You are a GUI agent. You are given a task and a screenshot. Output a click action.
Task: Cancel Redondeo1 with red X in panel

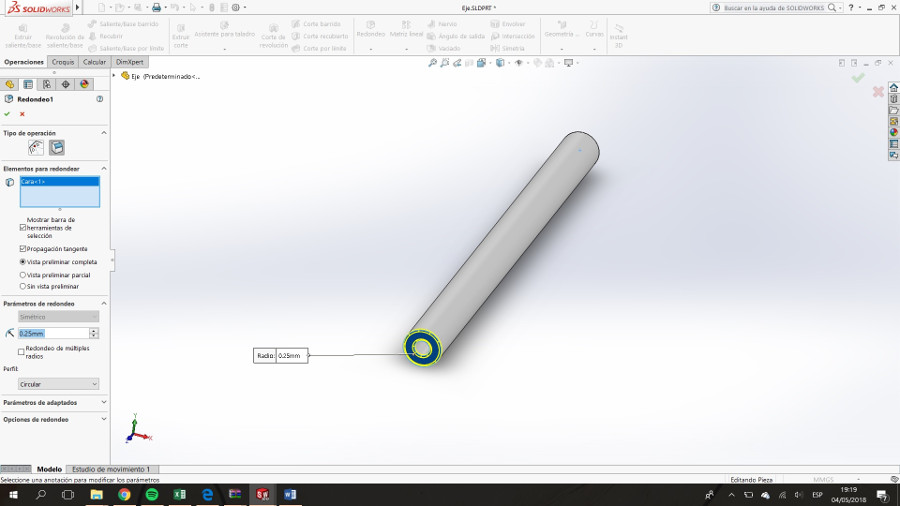22,114
